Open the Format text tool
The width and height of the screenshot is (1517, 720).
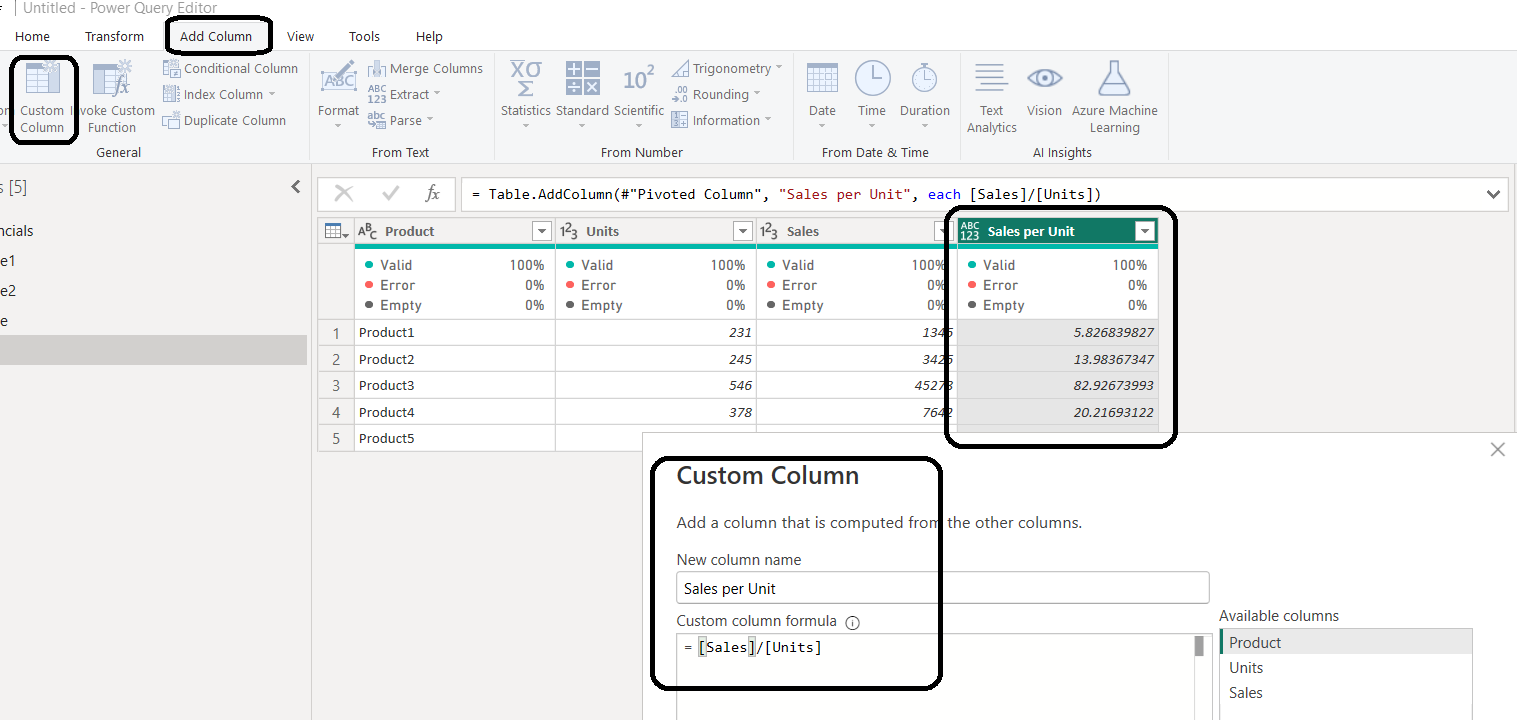pyautogui.click(x=338, y=95)
